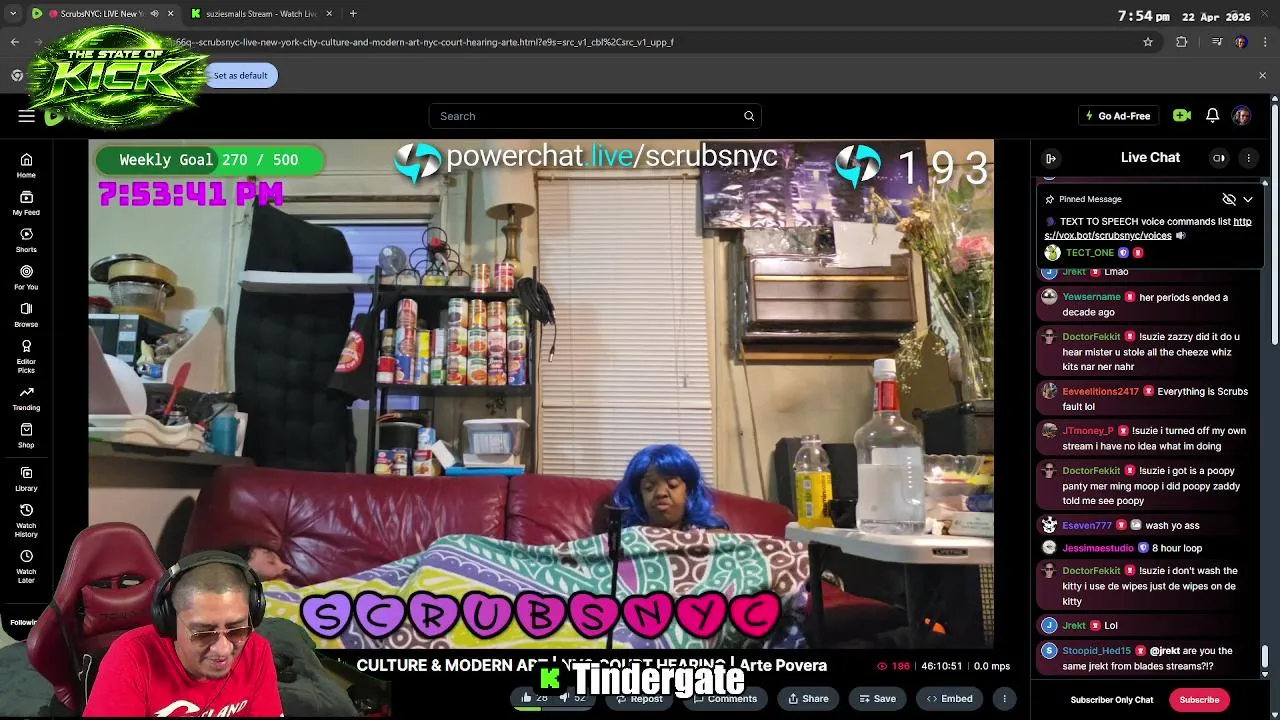Click the address bar URL
Screen dimensions: 1280x720
click(425, 42)
